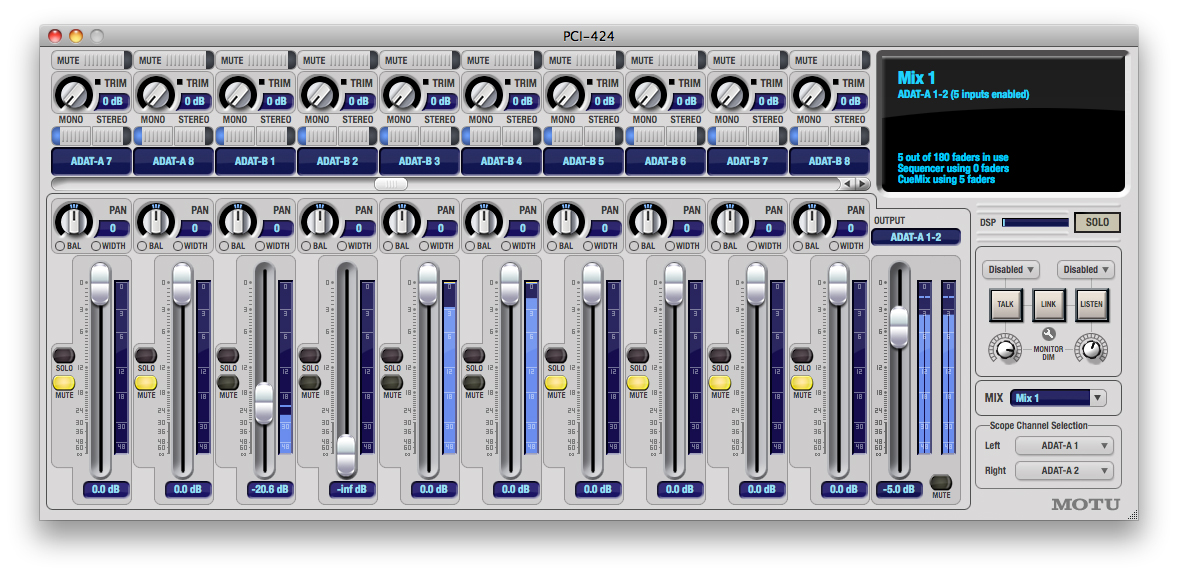The image size is (1178, 575).
Task: Click '5 out of 180 faders in use' text
Action: tap(953, 158)
